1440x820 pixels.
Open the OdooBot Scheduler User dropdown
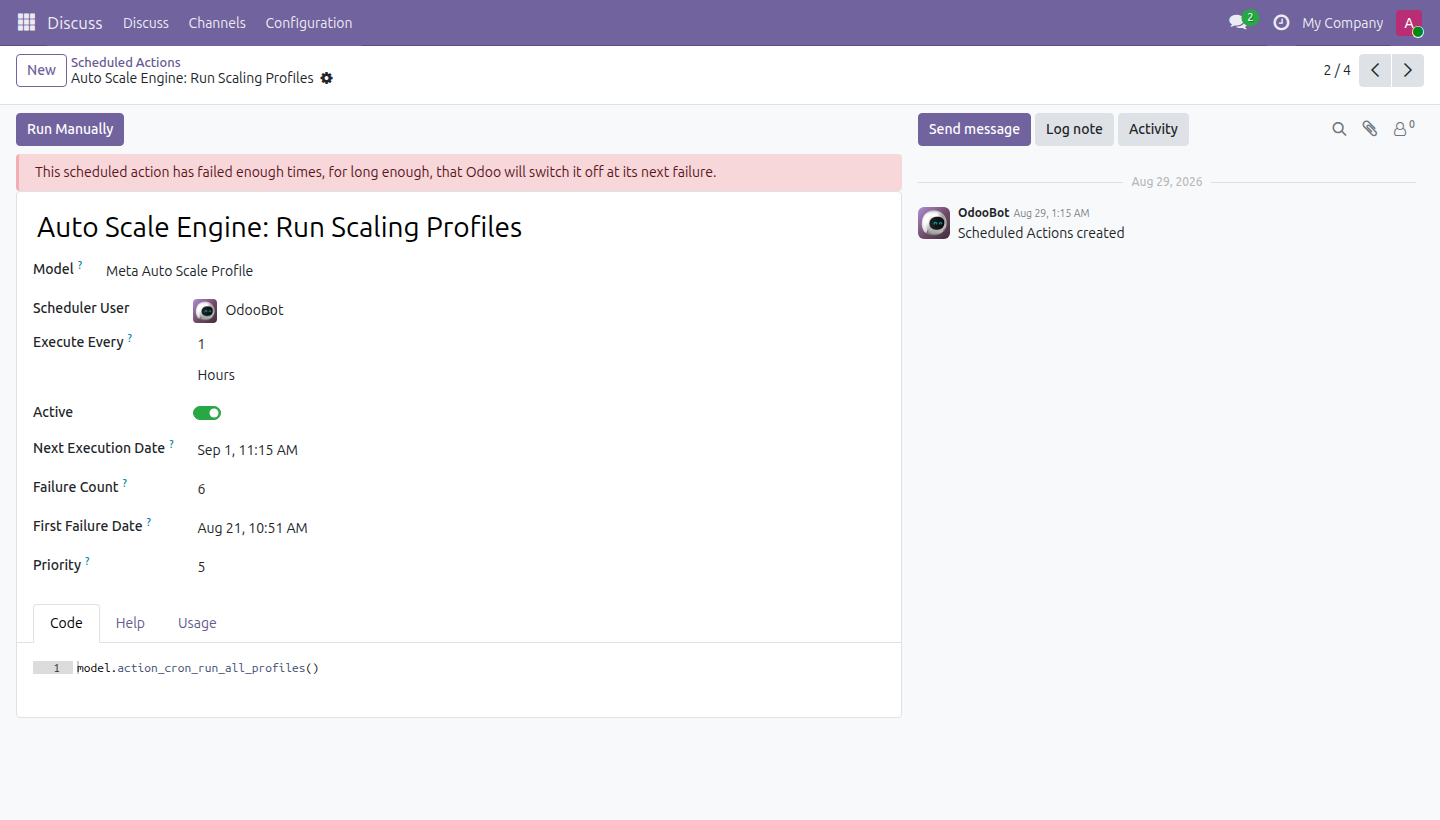pyautogui.click(x=551, y=311)
